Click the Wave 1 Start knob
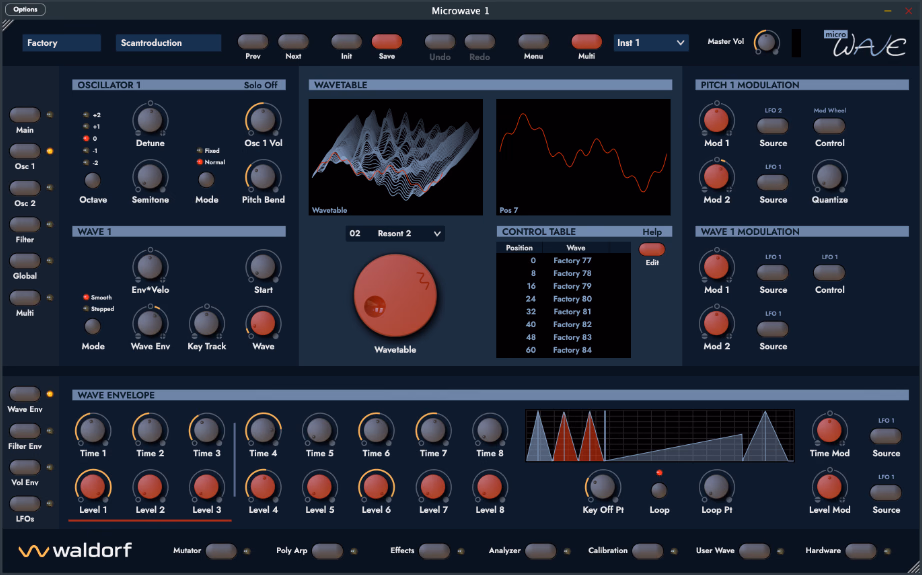 click(263, 266)
